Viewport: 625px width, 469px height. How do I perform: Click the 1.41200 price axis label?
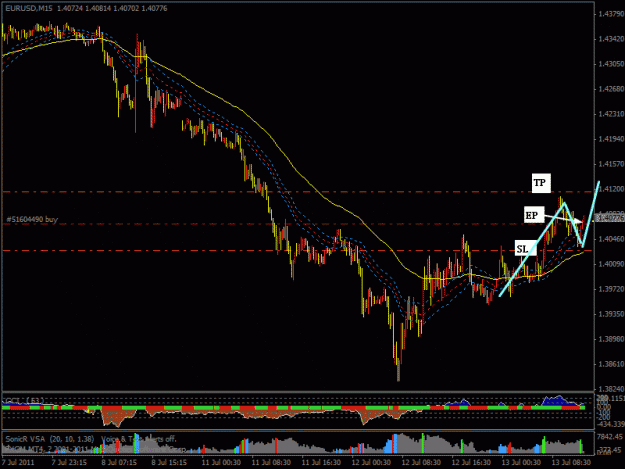(611, 189)
